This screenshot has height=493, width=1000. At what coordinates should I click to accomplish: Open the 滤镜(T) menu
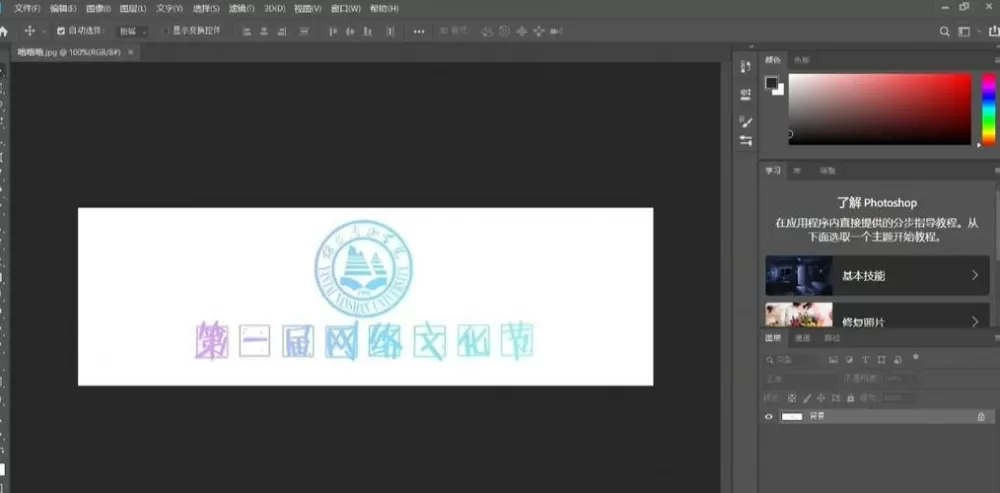242,9
